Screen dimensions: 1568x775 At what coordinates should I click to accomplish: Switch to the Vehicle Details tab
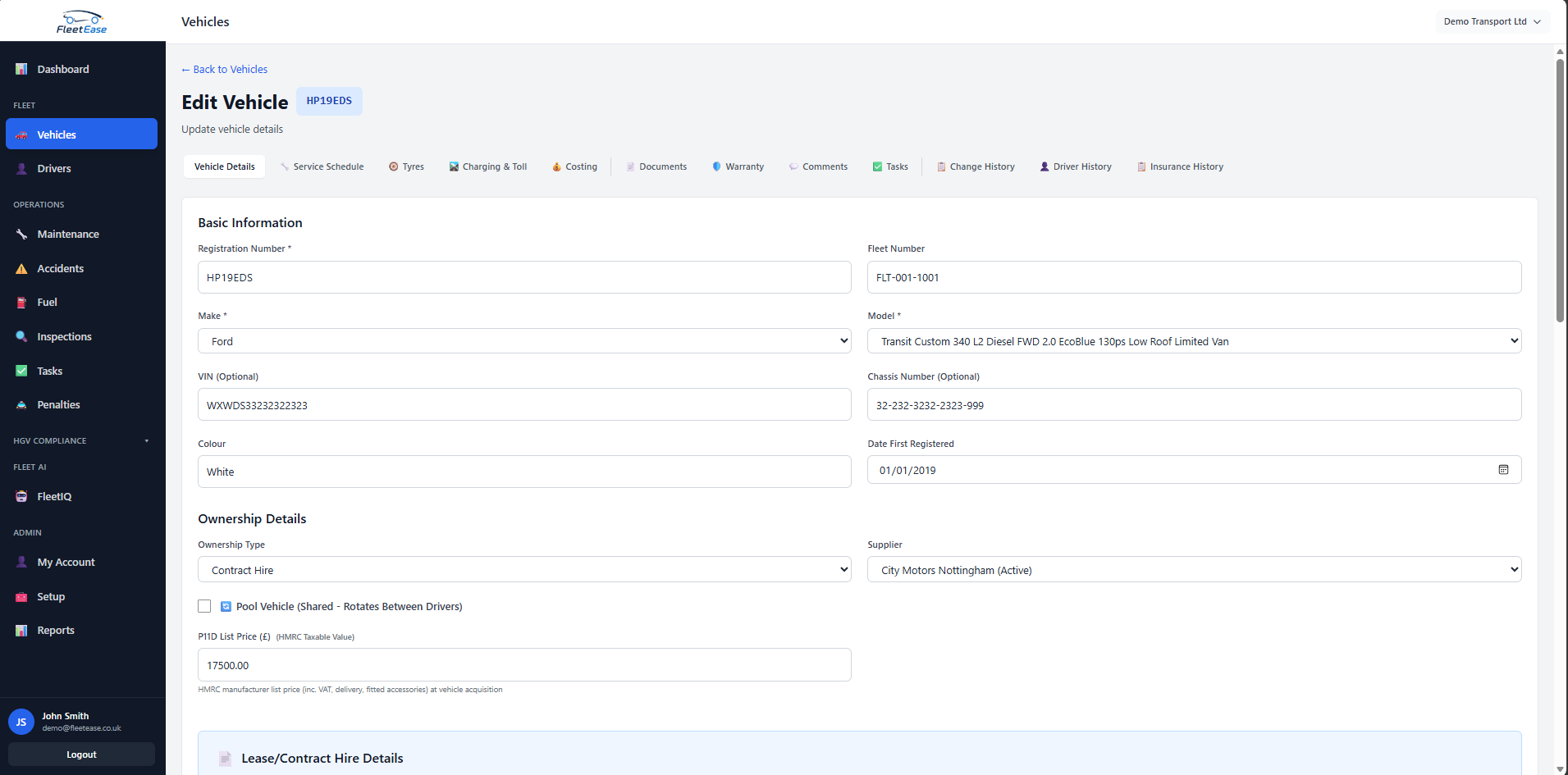click(x=224, y=166)
